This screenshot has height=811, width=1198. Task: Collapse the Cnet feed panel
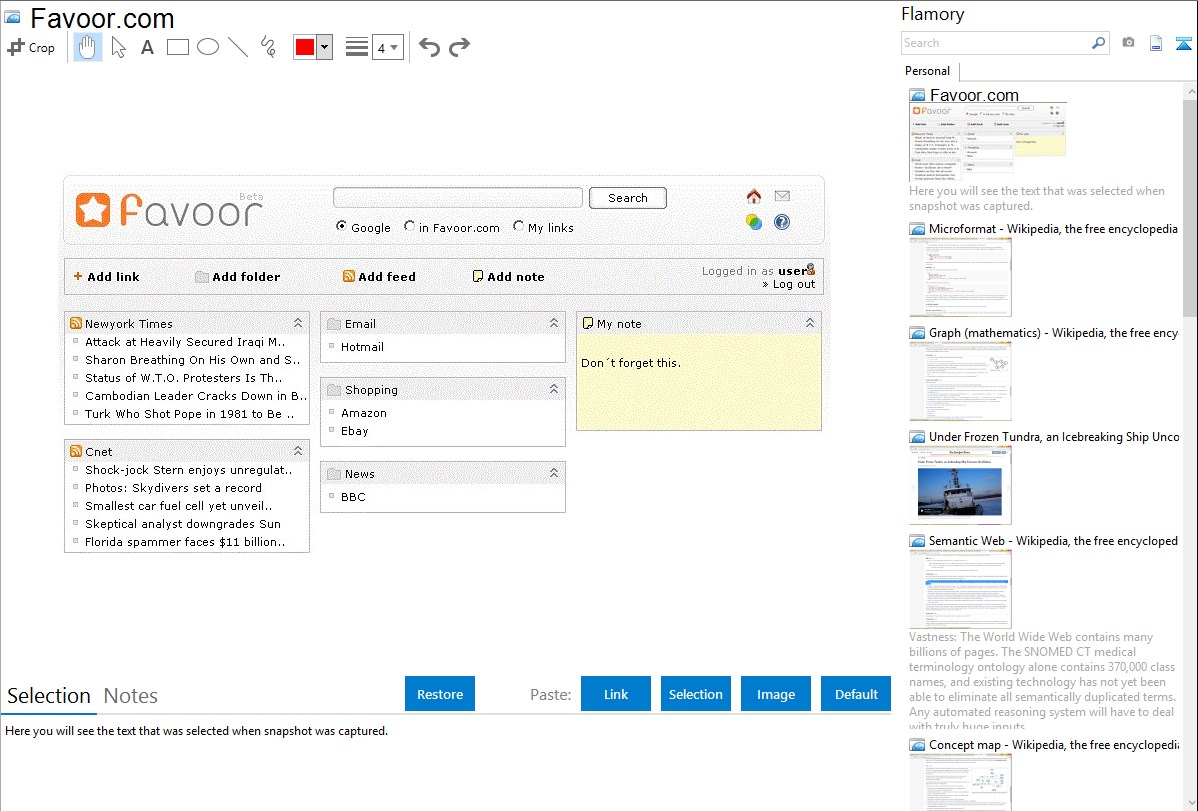[298, 451]
